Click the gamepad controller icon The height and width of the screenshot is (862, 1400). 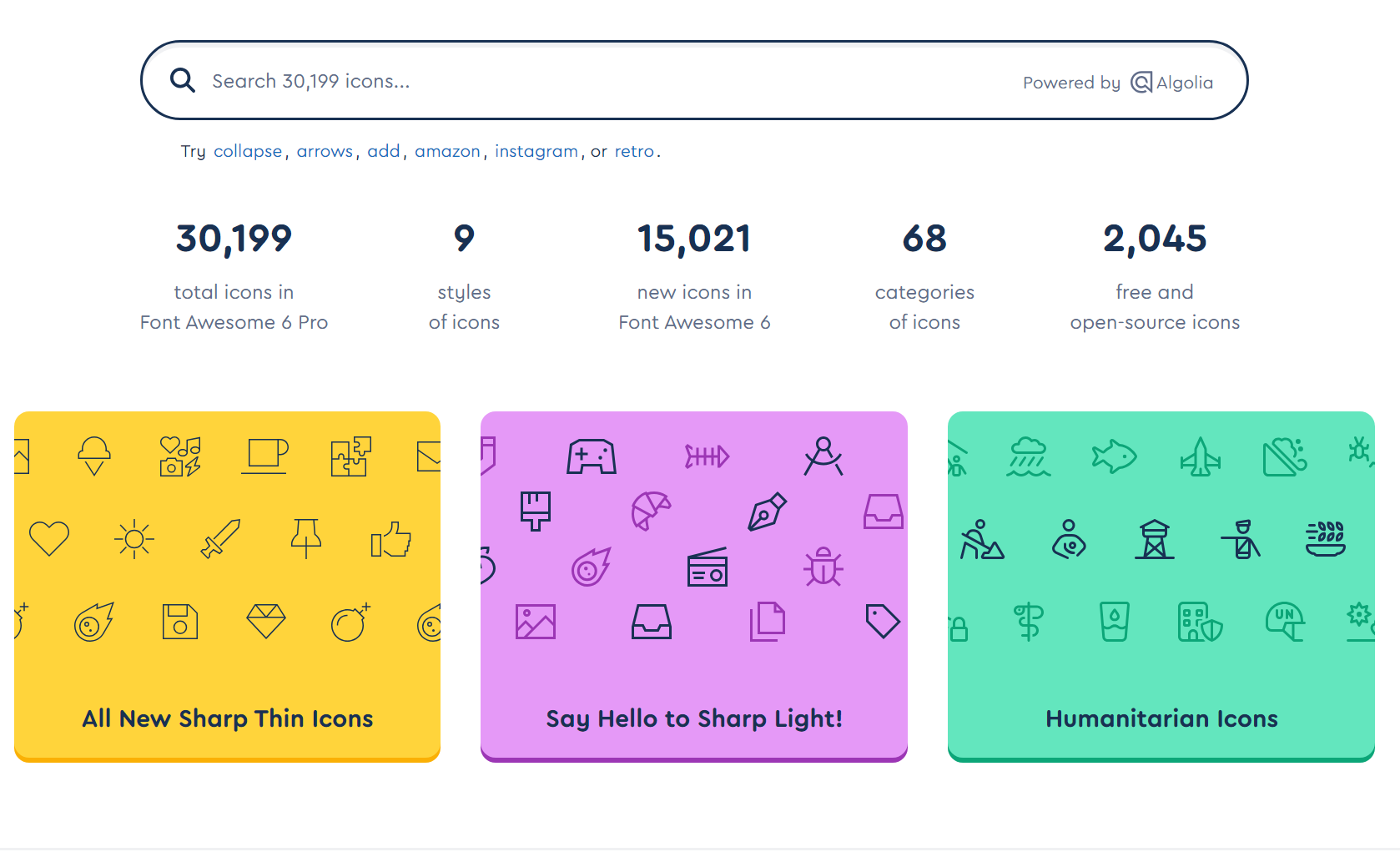point(592,456)
